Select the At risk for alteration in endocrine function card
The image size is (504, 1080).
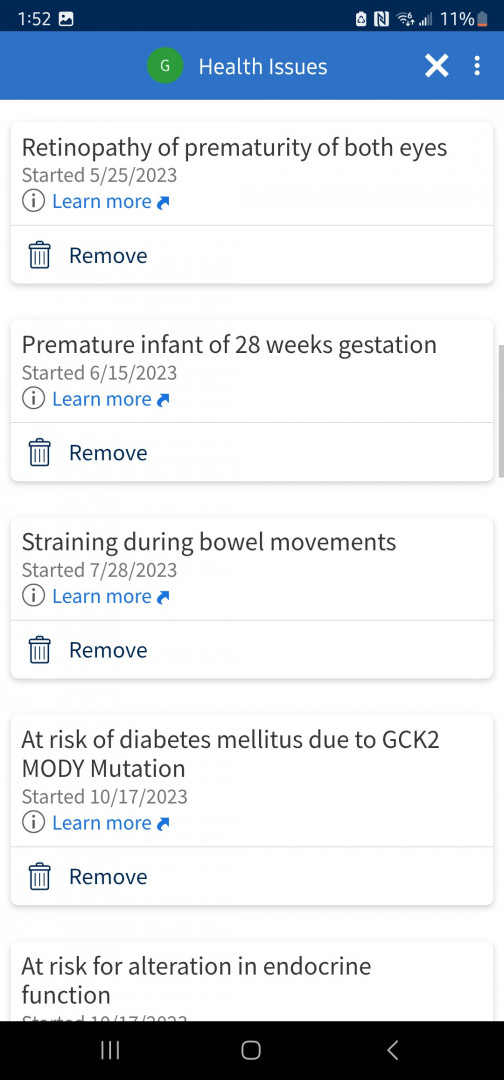point(252,981)
